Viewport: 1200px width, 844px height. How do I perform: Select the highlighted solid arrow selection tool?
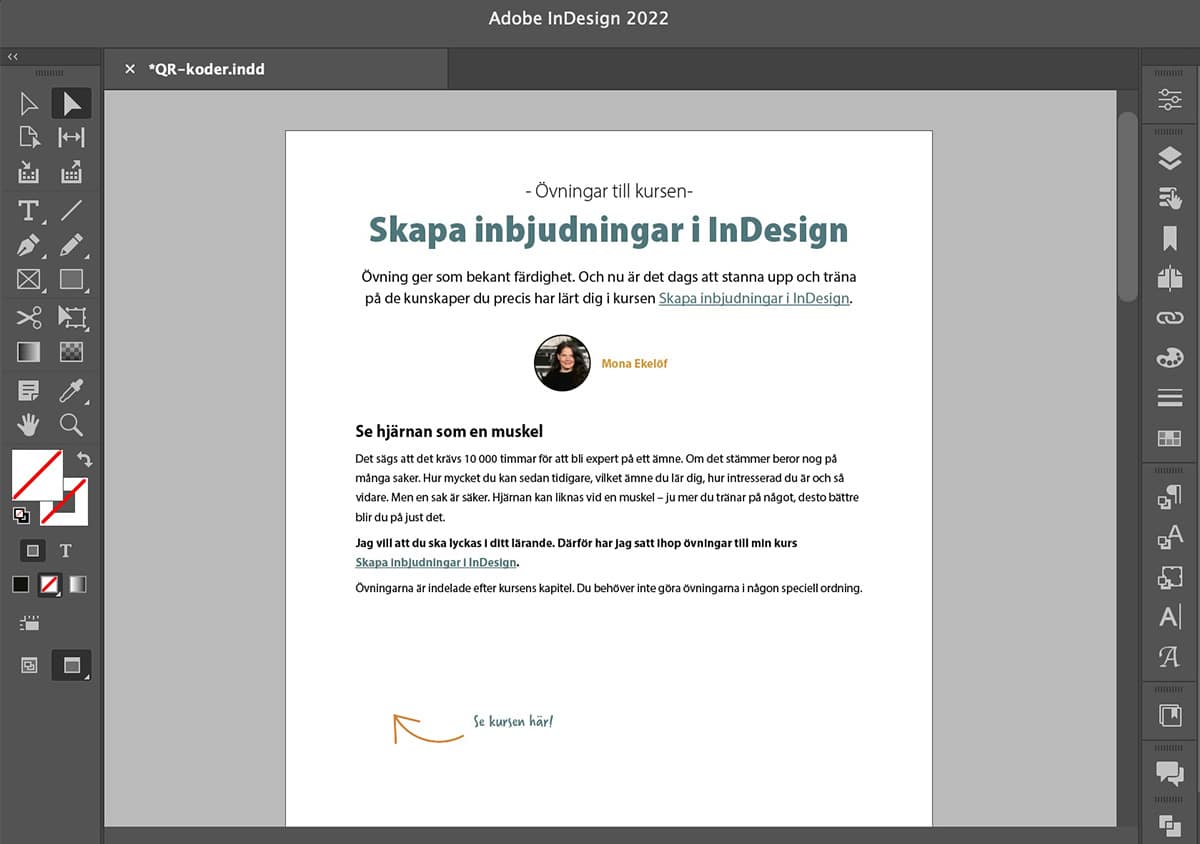pos(71,104)
